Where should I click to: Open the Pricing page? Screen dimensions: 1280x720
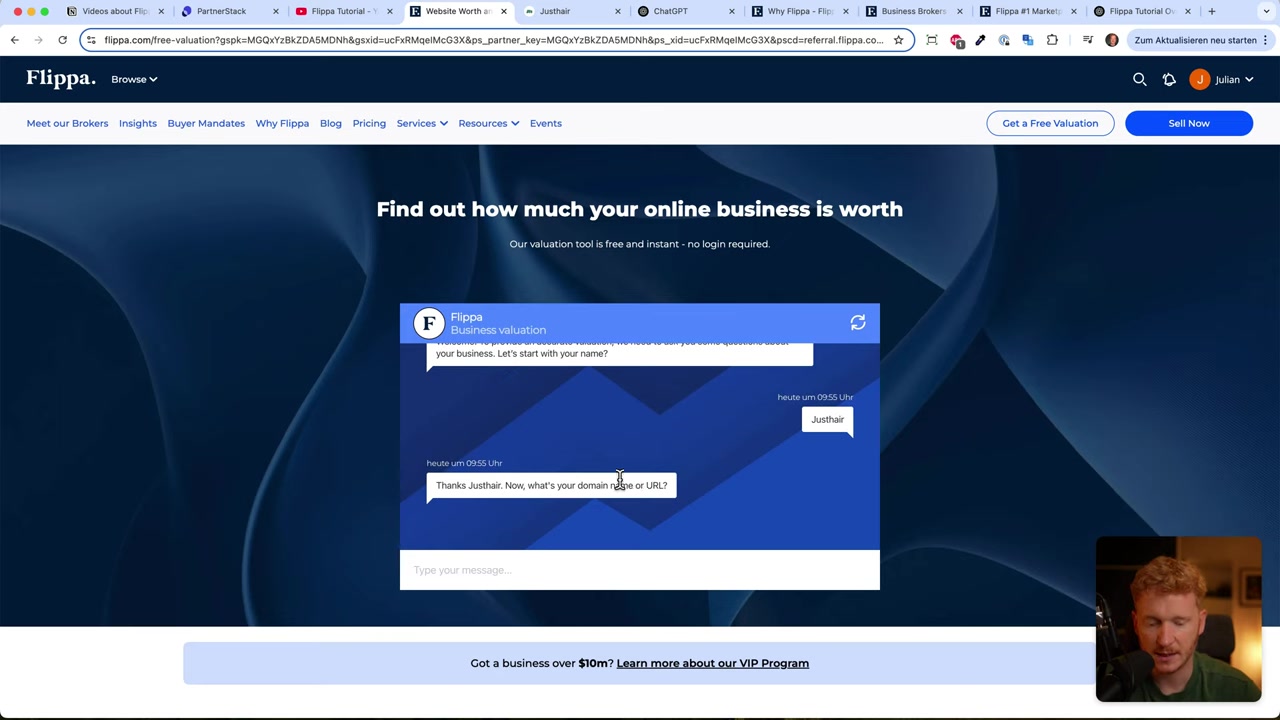(369, 123)
